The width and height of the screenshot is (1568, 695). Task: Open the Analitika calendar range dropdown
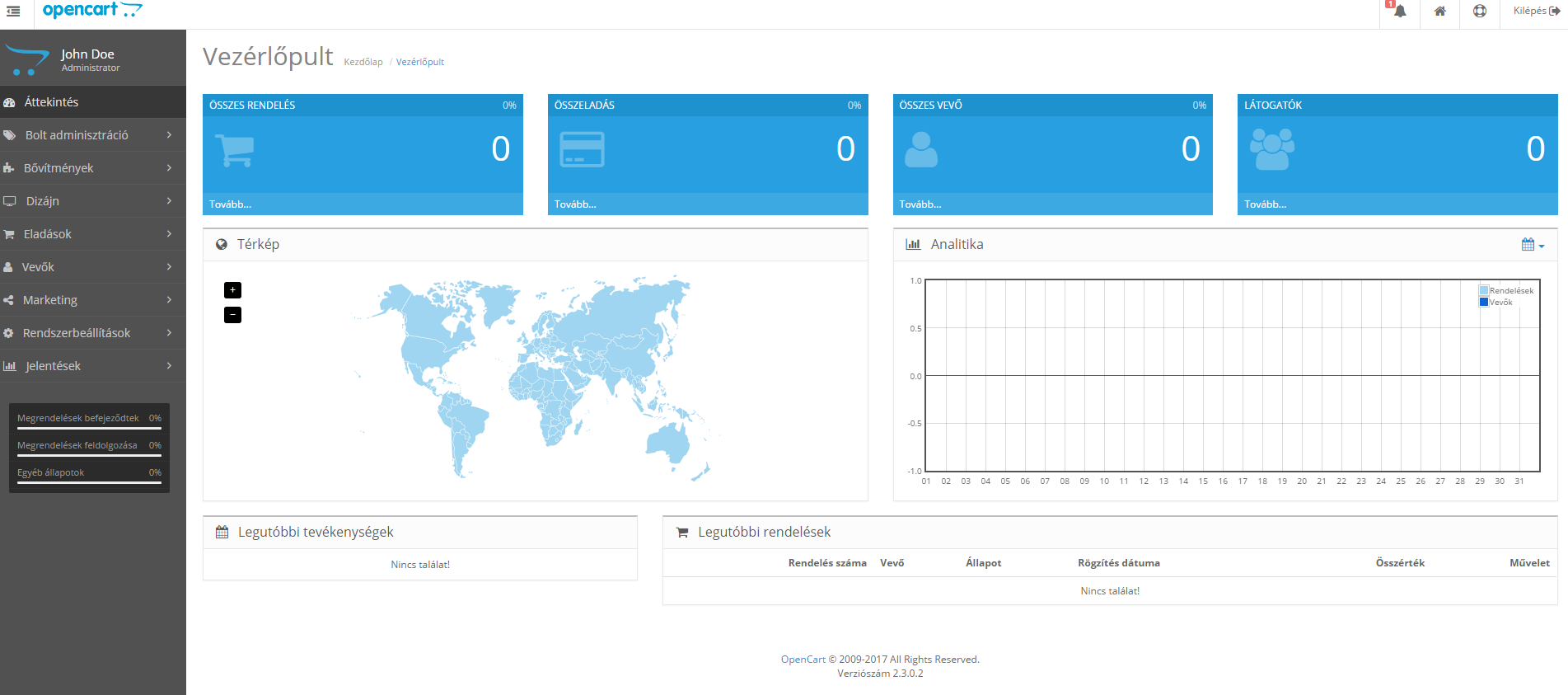(x=1533, y=245)
